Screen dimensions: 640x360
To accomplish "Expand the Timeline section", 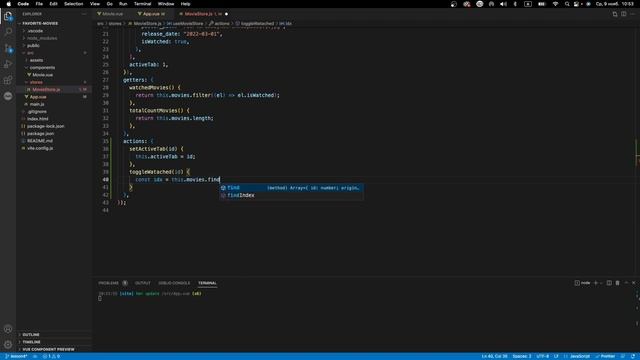I will pyautogui.click(x=31, y=342).
